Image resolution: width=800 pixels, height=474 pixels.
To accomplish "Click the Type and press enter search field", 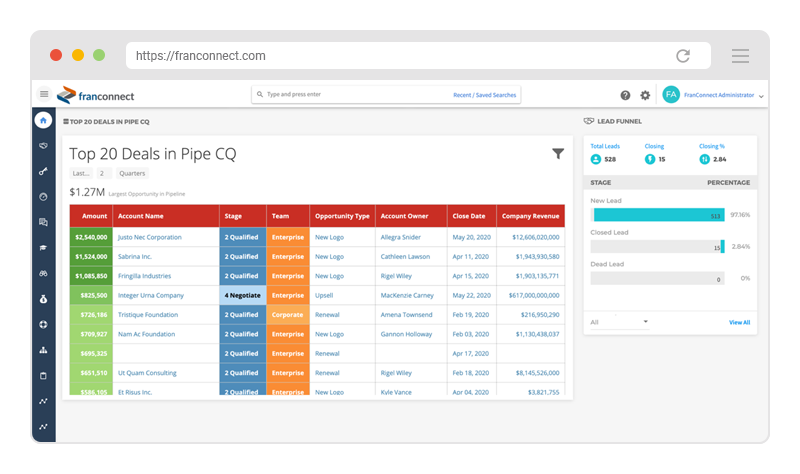I will point(350,95).
